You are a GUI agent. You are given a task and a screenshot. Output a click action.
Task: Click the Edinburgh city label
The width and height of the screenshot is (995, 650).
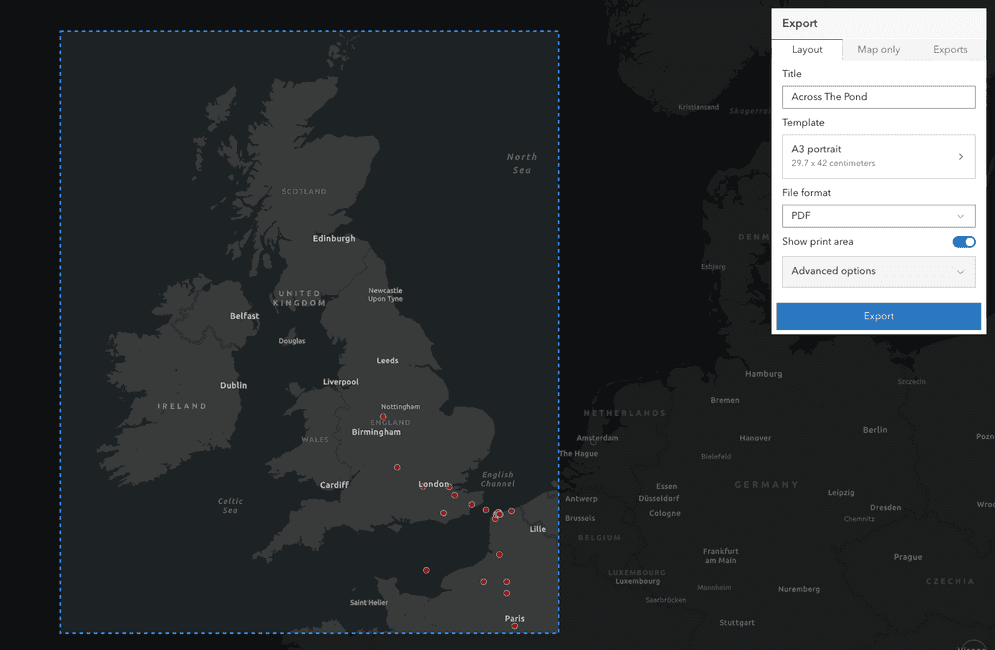coord(334,239)
